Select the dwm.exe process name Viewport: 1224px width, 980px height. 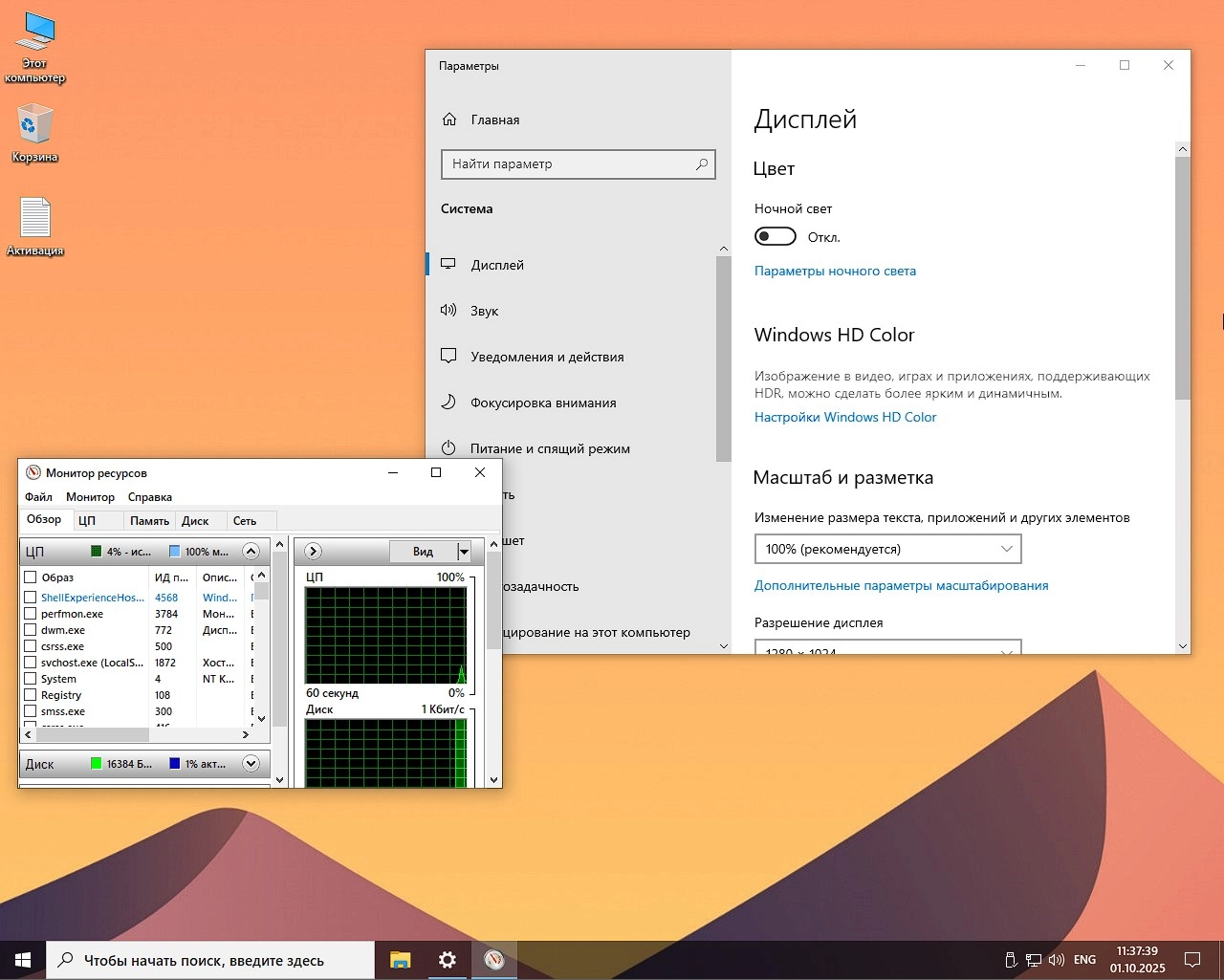63,630
